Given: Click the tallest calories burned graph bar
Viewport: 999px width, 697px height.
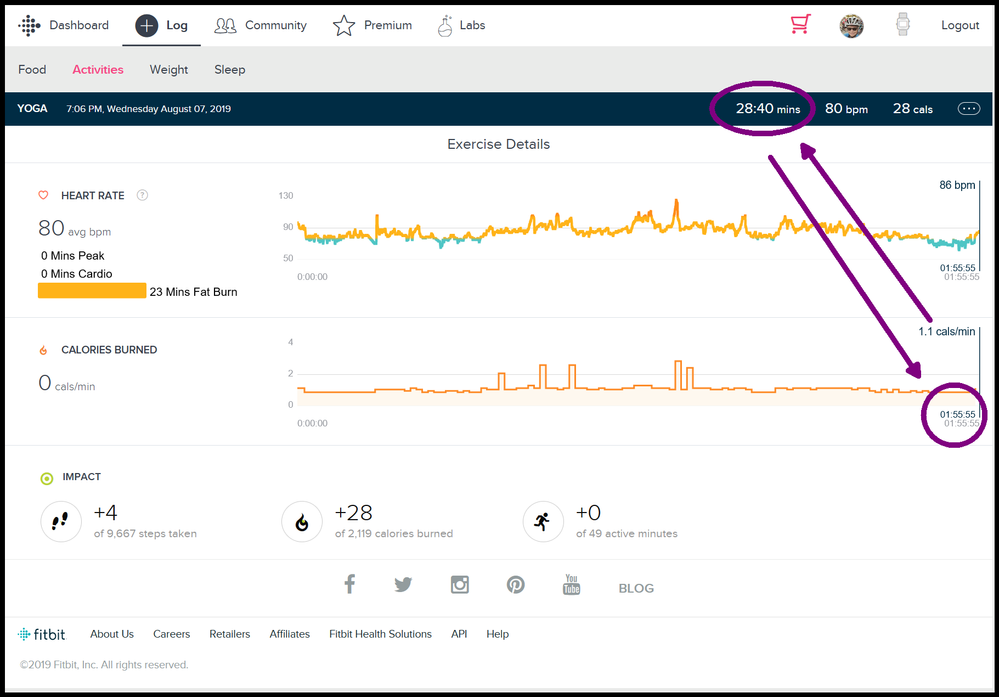Looking at the screenshot, I should point(678,375).
